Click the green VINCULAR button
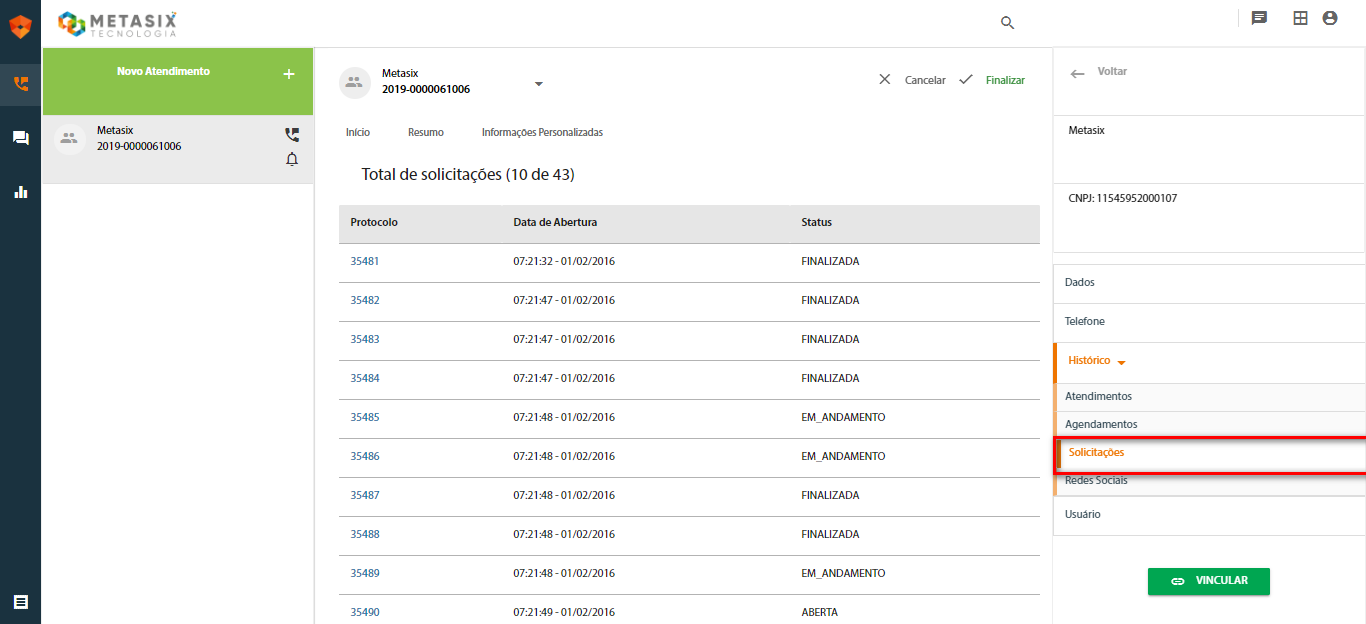Viewport: 1366px width, 624px height. tap(1209, 581)
